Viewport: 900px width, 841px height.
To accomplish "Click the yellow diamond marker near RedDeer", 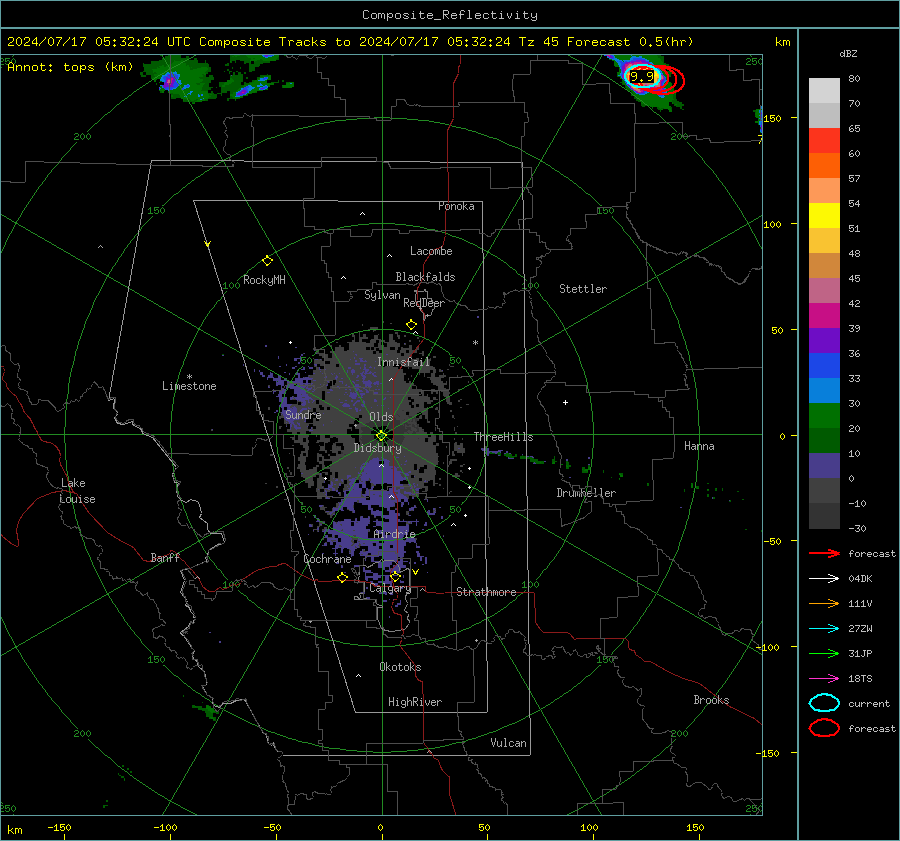I will 411,325.
